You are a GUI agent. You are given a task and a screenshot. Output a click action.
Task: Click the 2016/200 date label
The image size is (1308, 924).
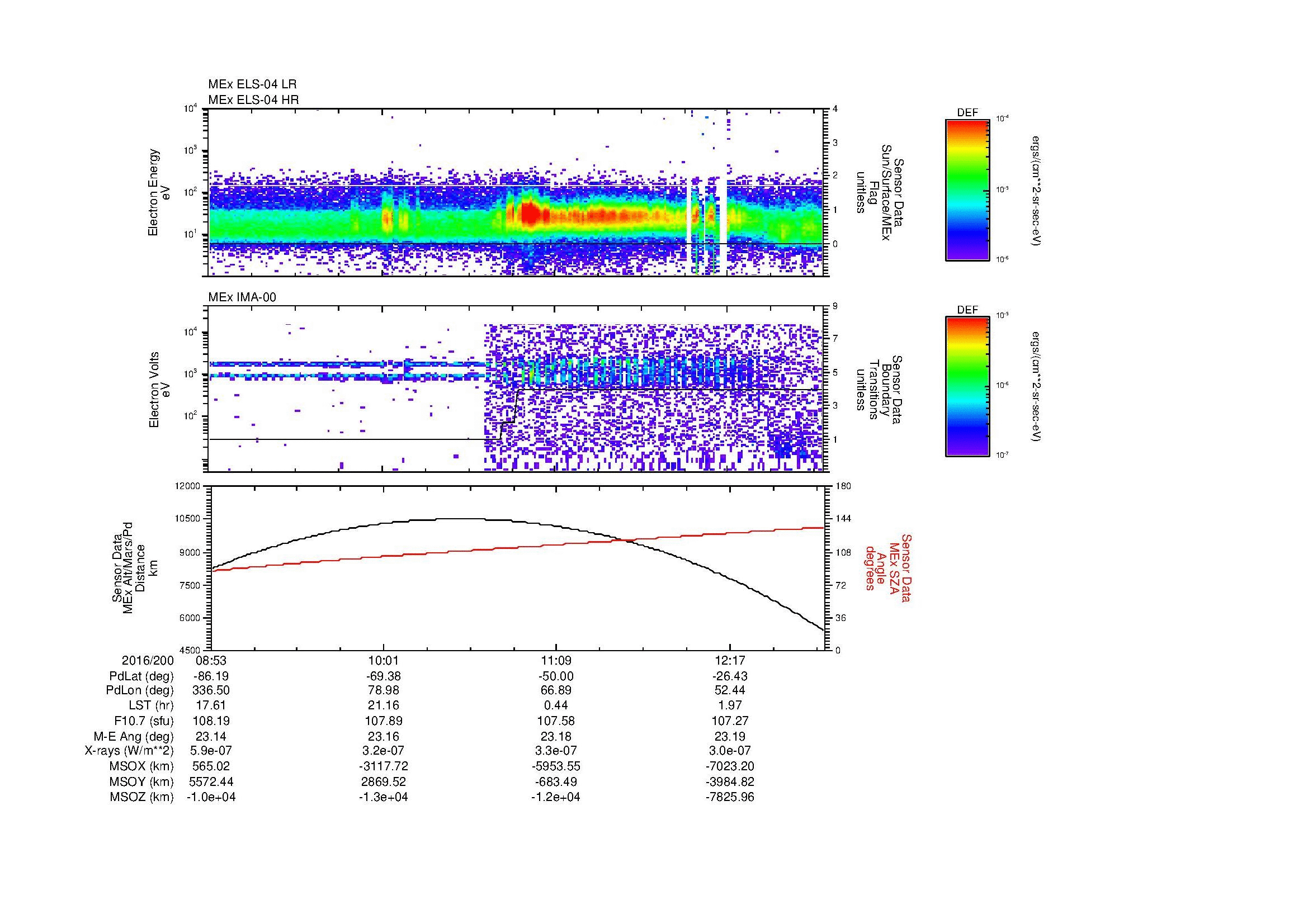[x=148, y=661]
